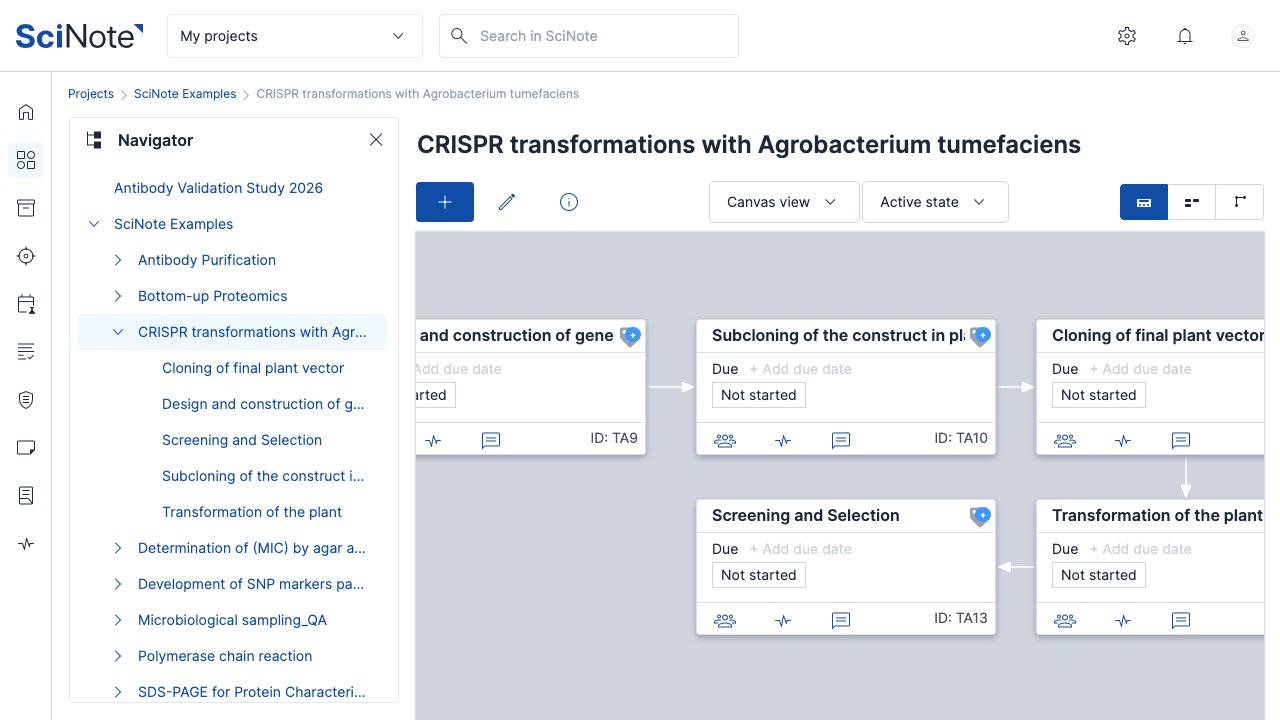The image size is (1280, 720).
Task: Click the blue plus button to add task
Action: [445, 202]
